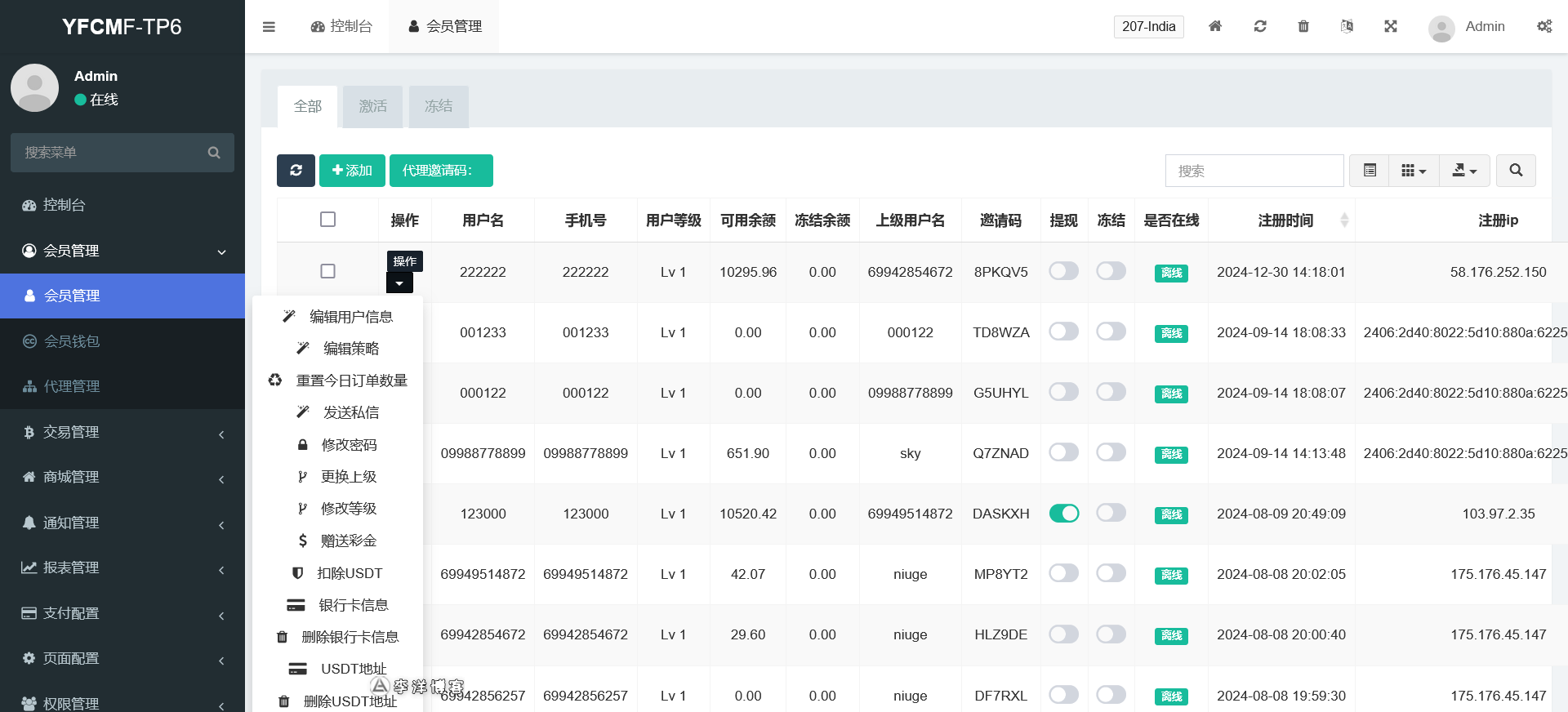Open settings gears icon at top right
This screenshot has height=712, width=1568.
[1544, 26]
